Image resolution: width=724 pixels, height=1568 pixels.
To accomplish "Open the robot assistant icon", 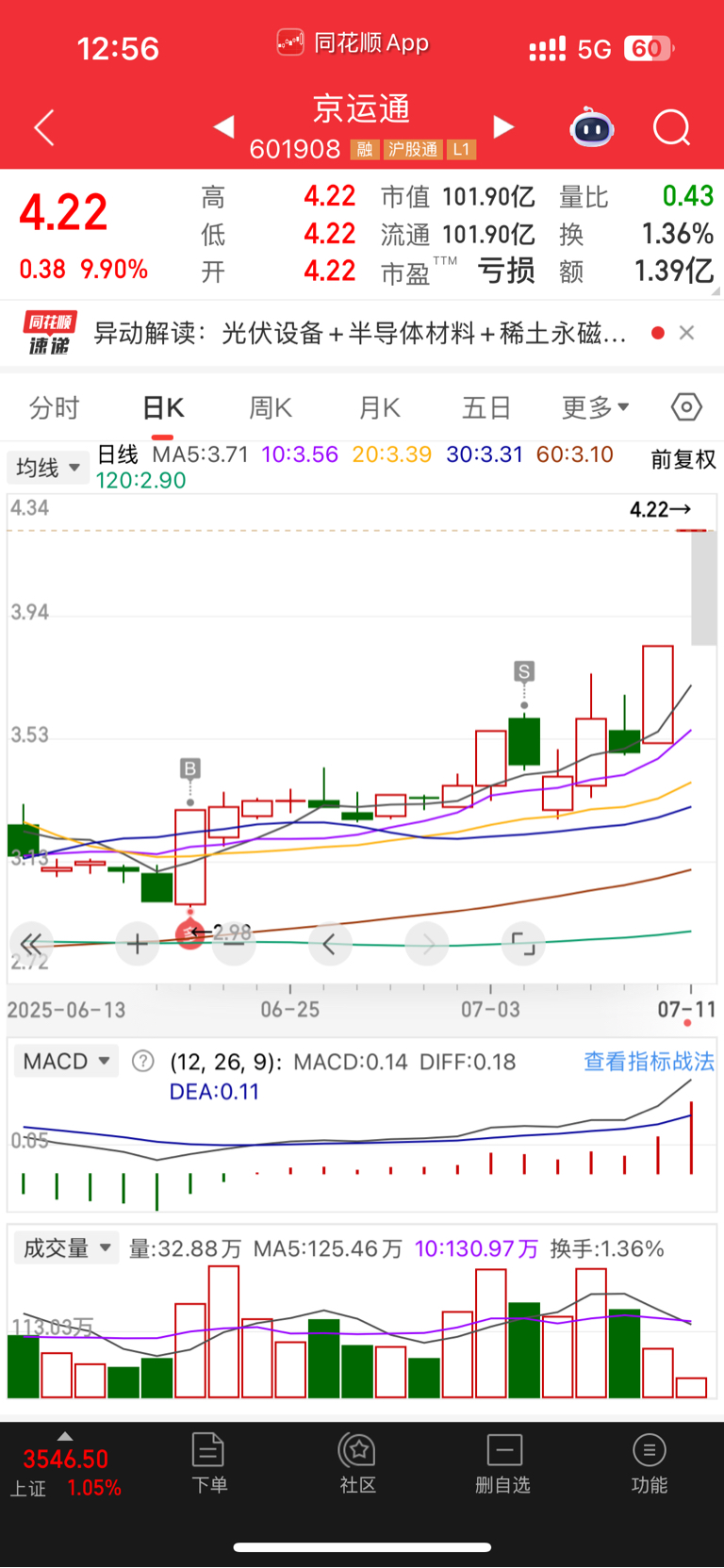I will (592, 126).
